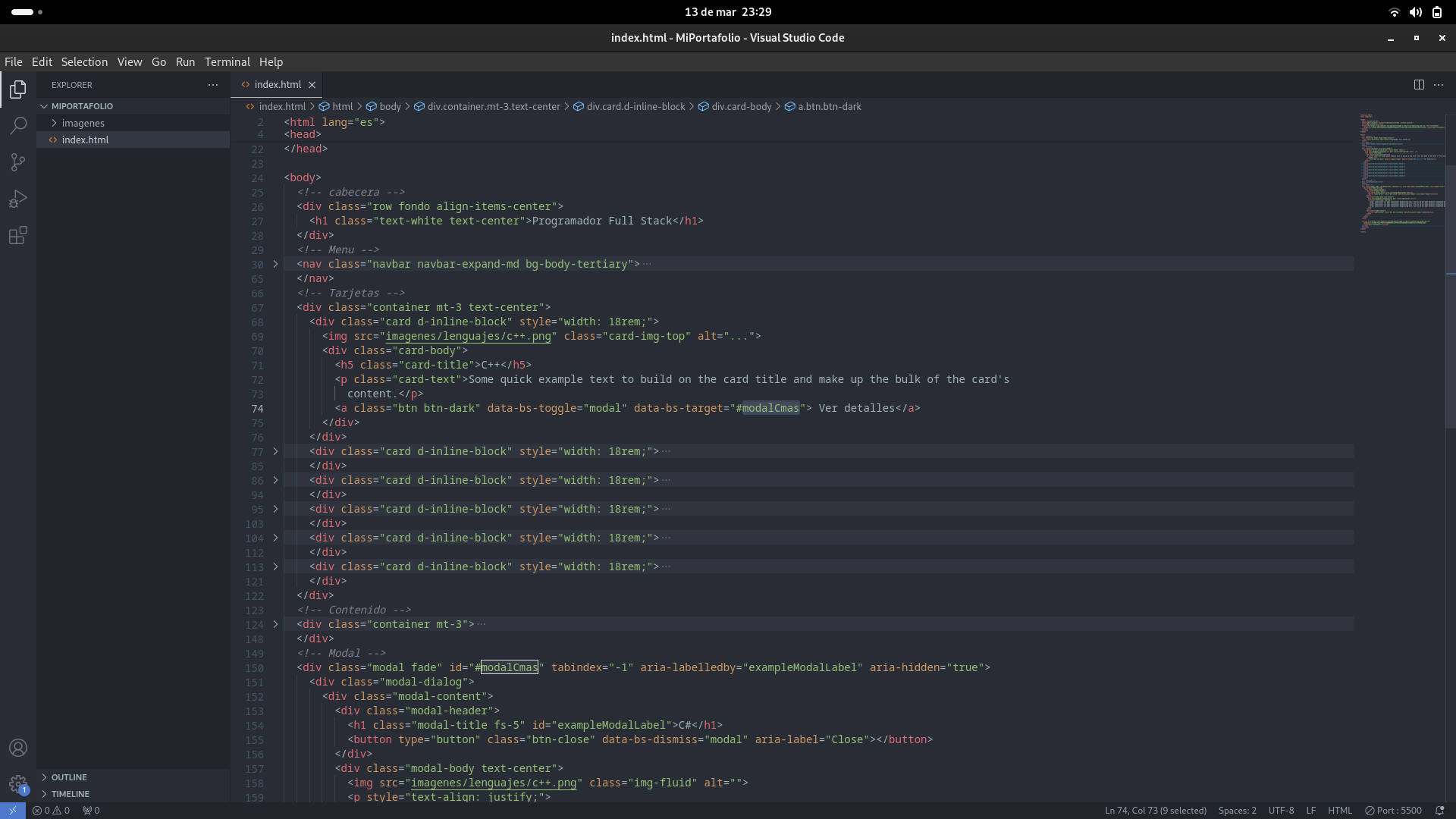Close the index.html editor tab
This screenshot has height=819, width=1456.
(x=312, y=85)
